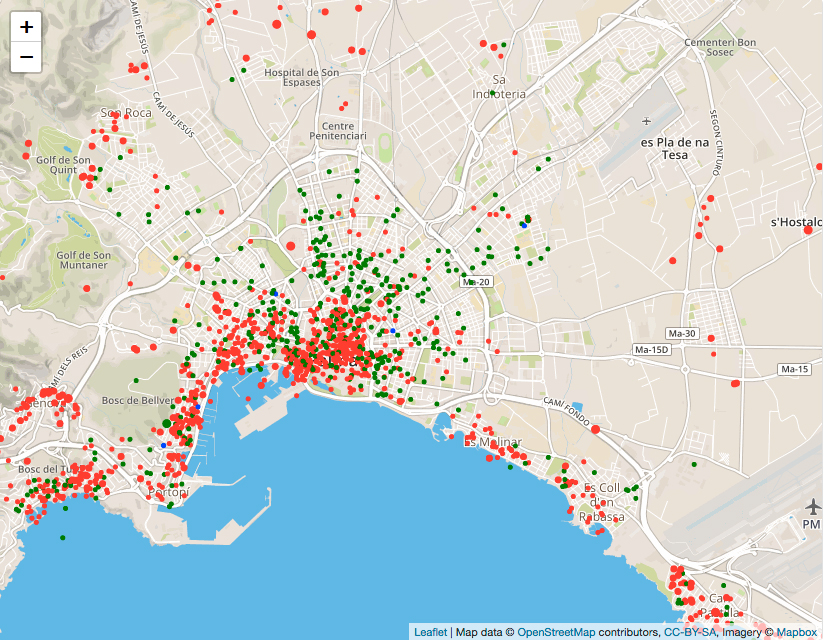Open the Mapbox imagery link
Image resolution: width=824 pixels, height=640 pixels.
[x=797, y=632]
